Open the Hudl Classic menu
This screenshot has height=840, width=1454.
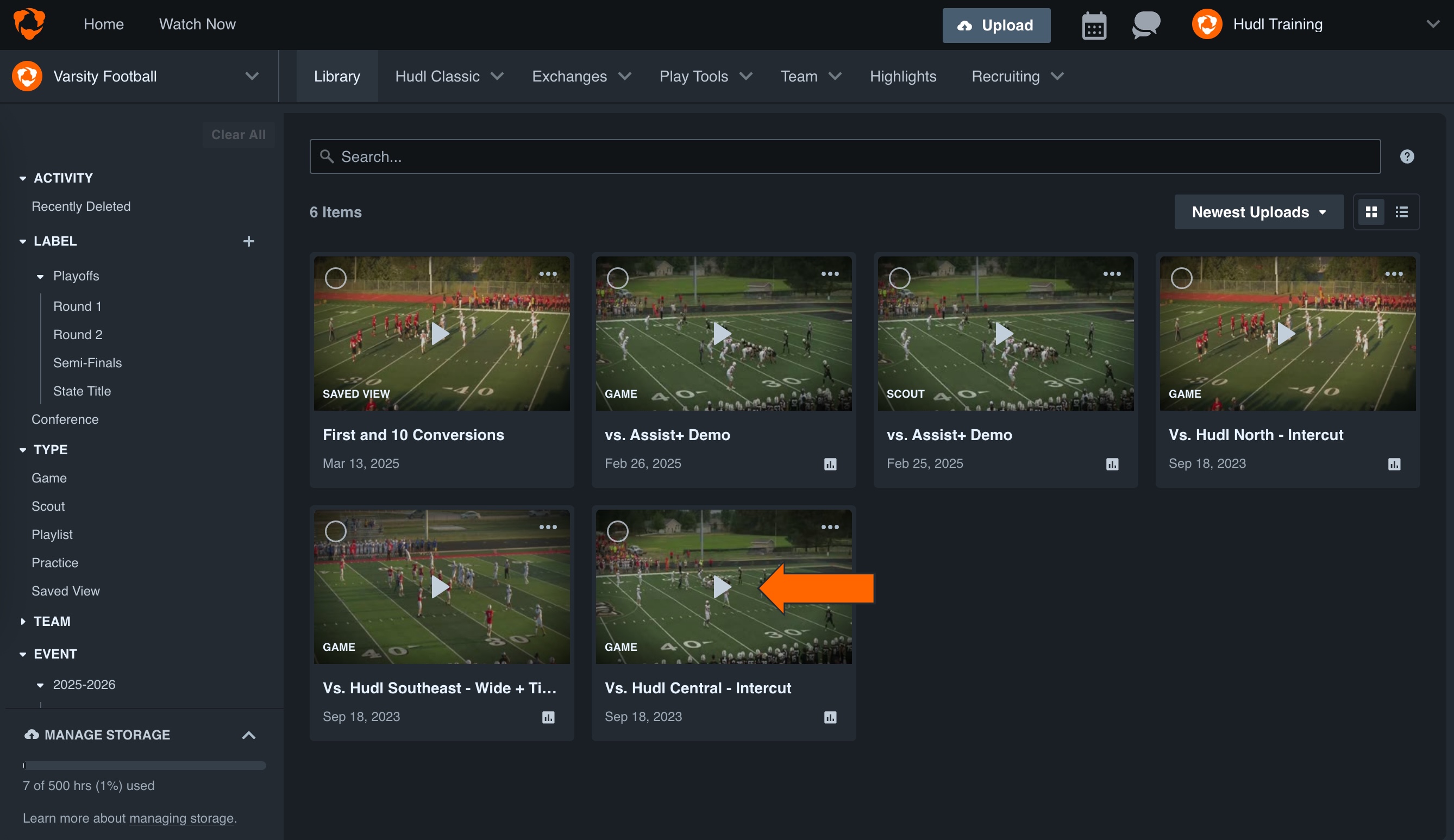[449, 76]
